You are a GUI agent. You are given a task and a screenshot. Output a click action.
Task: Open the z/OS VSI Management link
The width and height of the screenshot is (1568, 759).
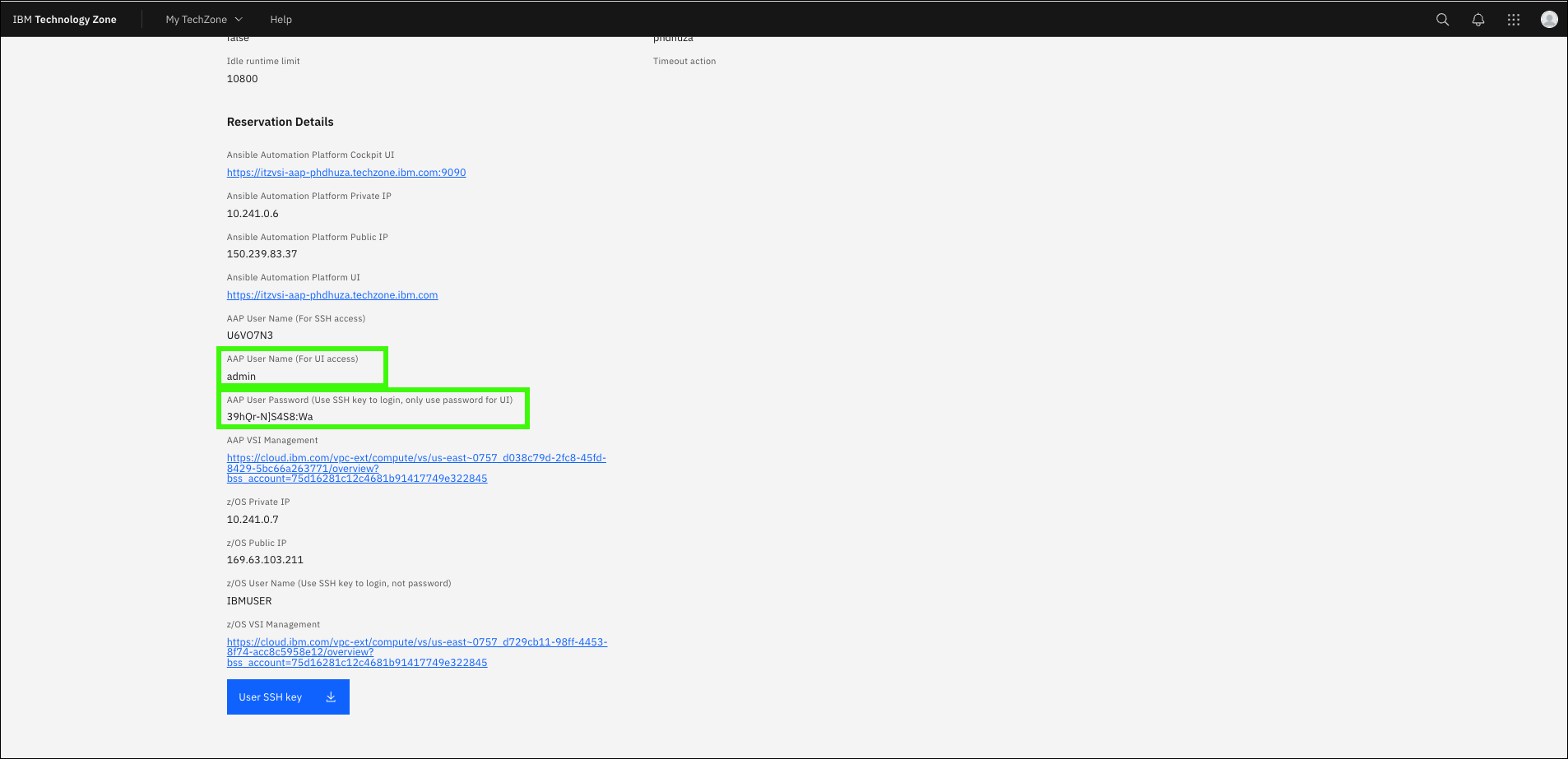tap(416, 652)
